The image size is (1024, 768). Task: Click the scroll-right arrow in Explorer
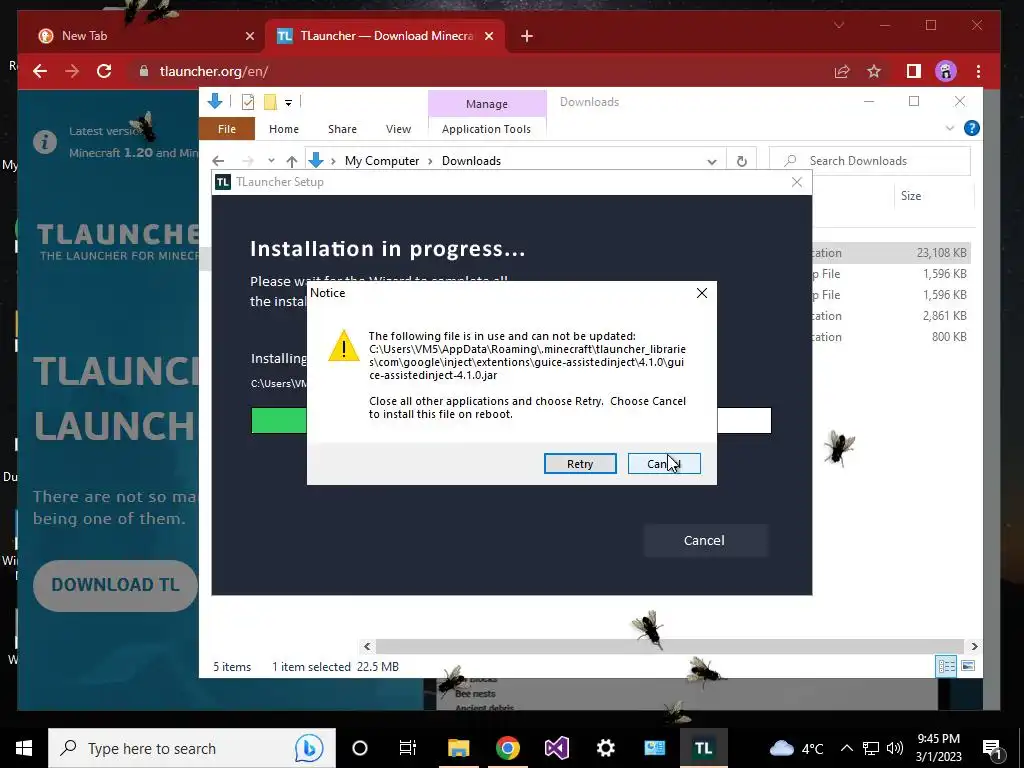(974, 647)
